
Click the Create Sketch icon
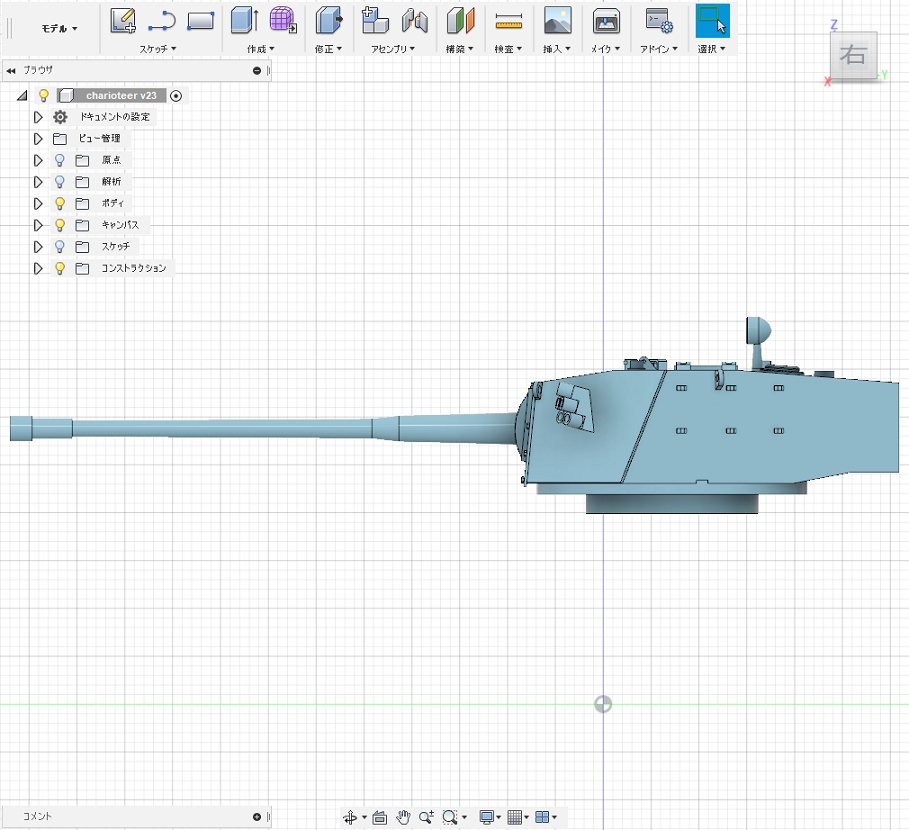click(123, 20)
